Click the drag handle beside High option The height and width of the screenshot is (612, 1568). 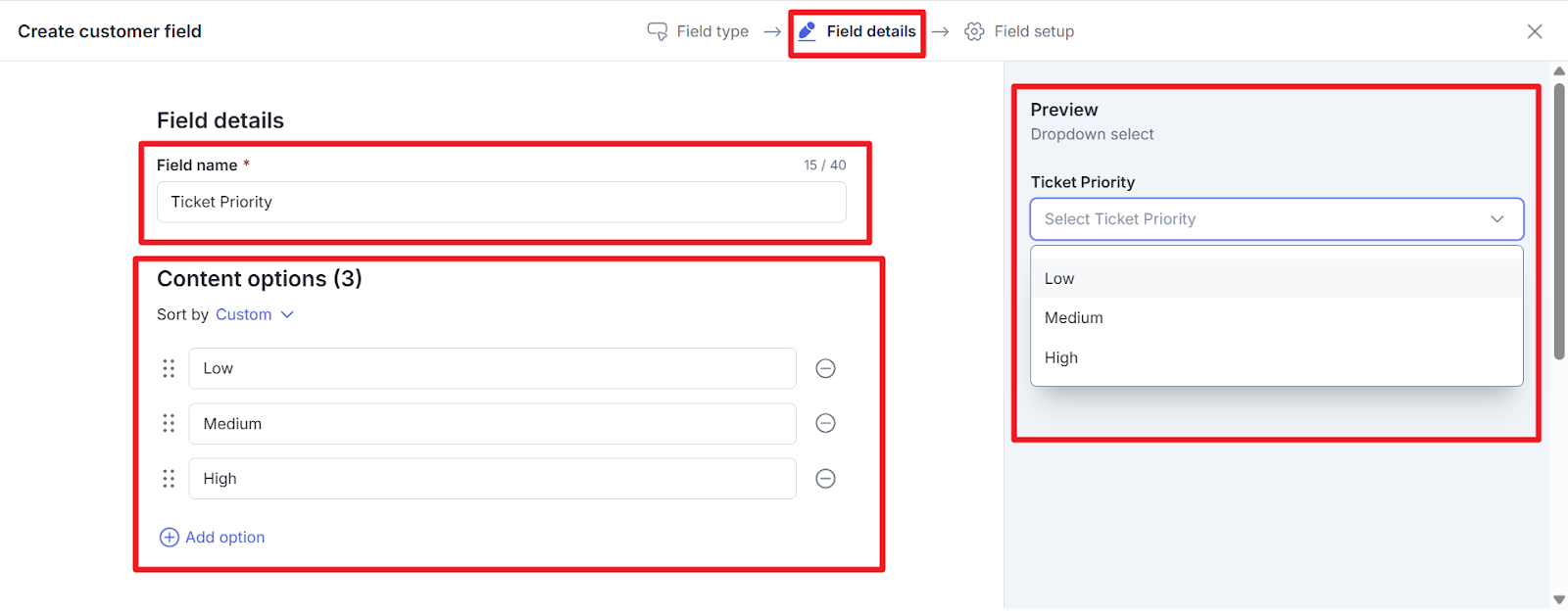coord(169,479)
